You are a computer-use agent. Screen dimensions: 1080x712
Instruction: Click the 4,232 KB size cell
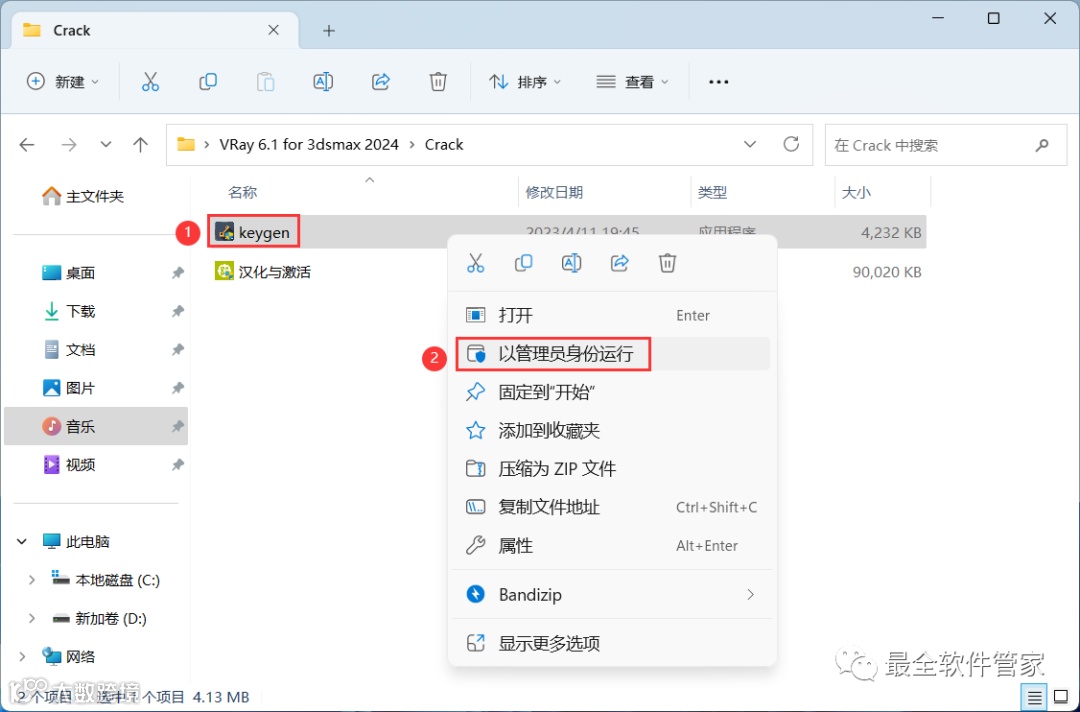coord(891,233)
